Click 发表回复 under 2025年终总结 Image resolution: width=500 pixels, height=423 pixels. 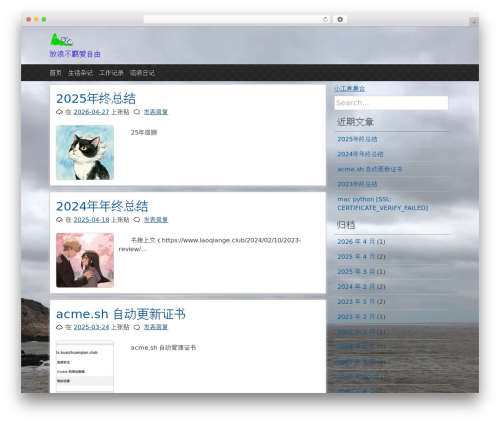pos(156,112)
